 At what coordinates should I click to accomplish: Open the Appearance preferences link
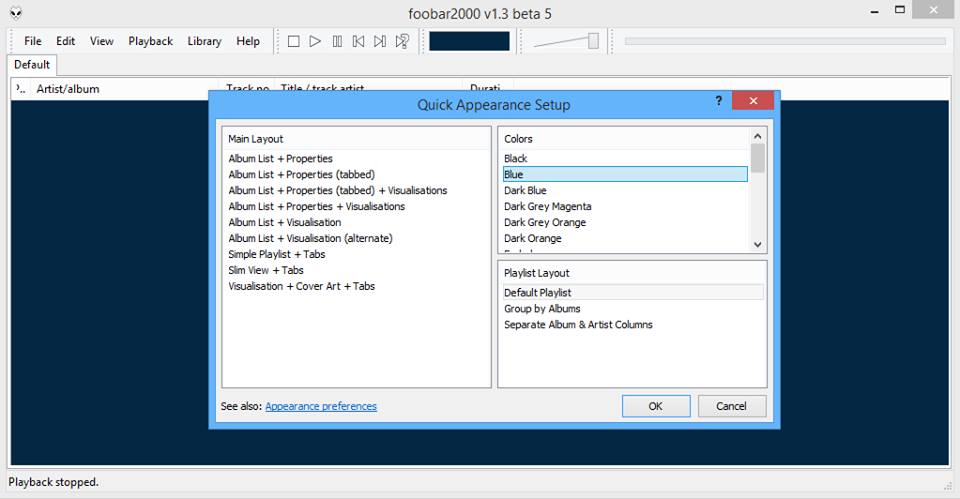[x=321, y=406]
